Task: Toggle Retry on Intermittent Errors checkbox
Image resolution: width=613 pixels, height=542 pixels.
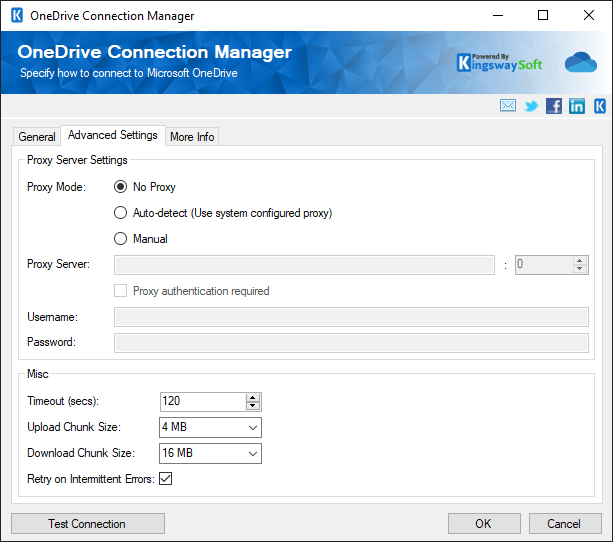Action: click(x=165, y=479)
